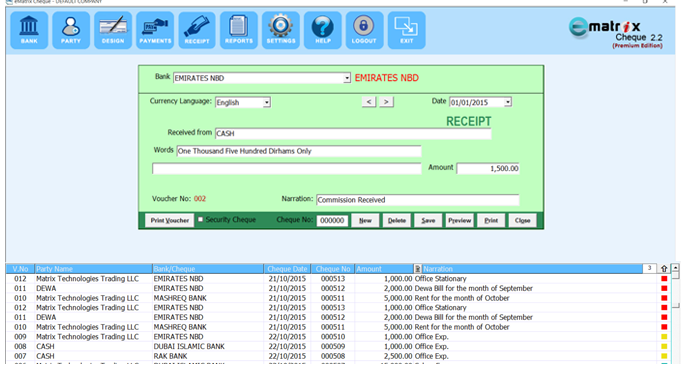Click the Preview button
This screenshot has height=379, width=700.
(x=459, y=220)
